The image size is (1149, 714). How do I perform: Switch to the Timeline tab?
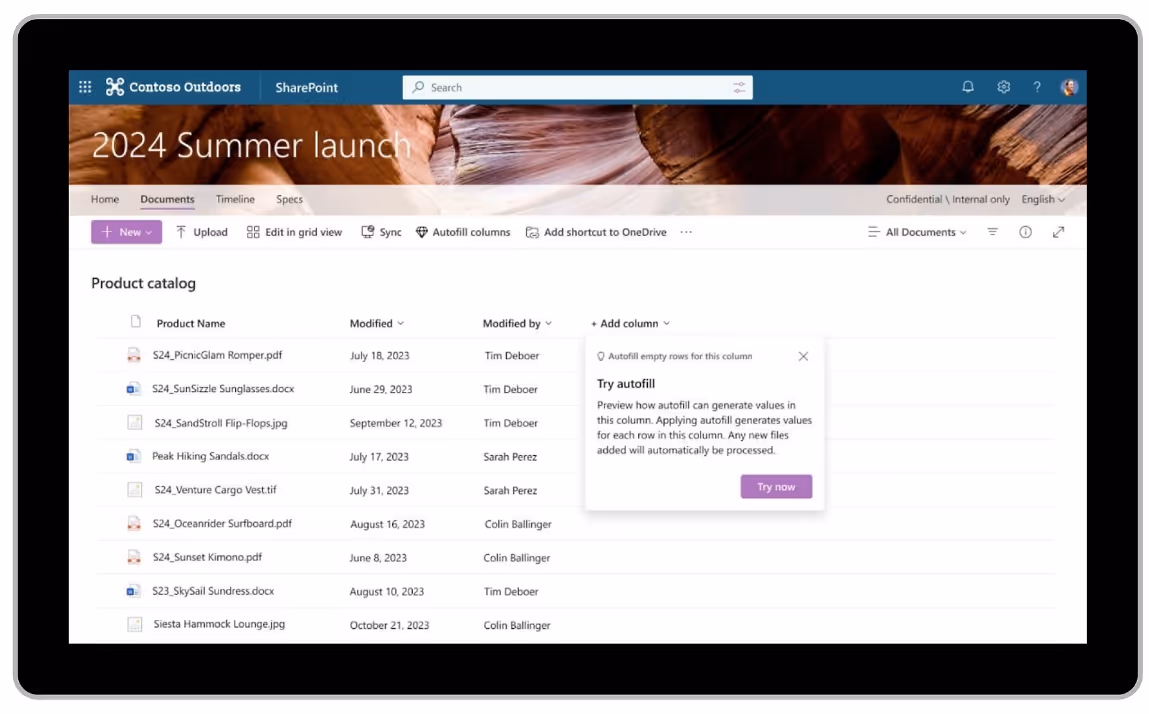235,199
